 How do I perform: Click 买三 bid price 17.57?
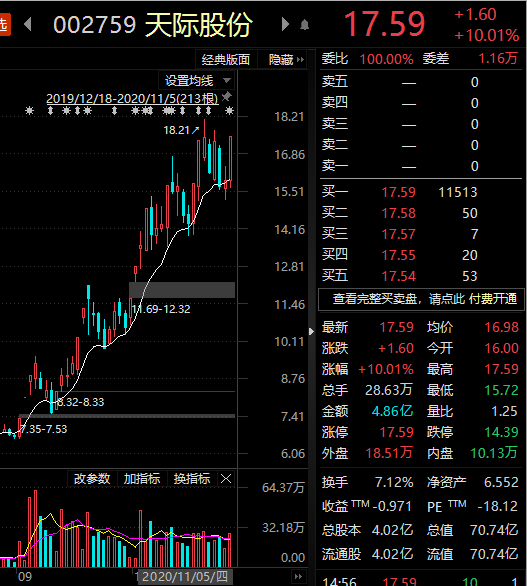(398, 234)
